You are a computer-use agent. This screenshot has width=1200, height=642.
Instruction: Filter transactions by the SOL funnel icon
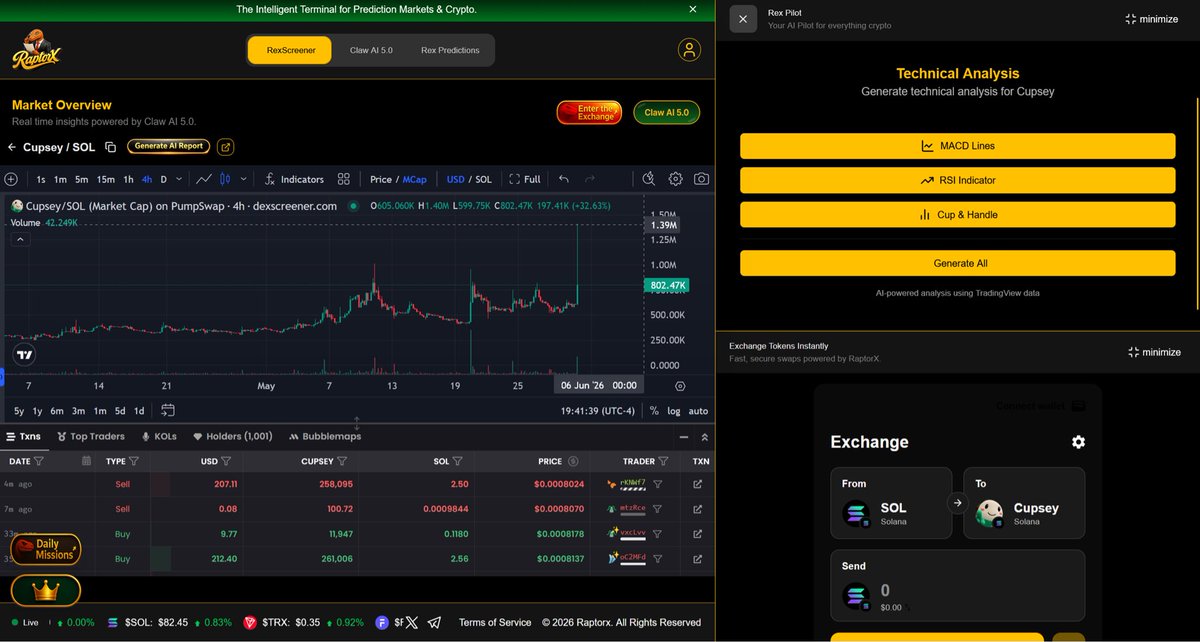click(x=457, y=461)
